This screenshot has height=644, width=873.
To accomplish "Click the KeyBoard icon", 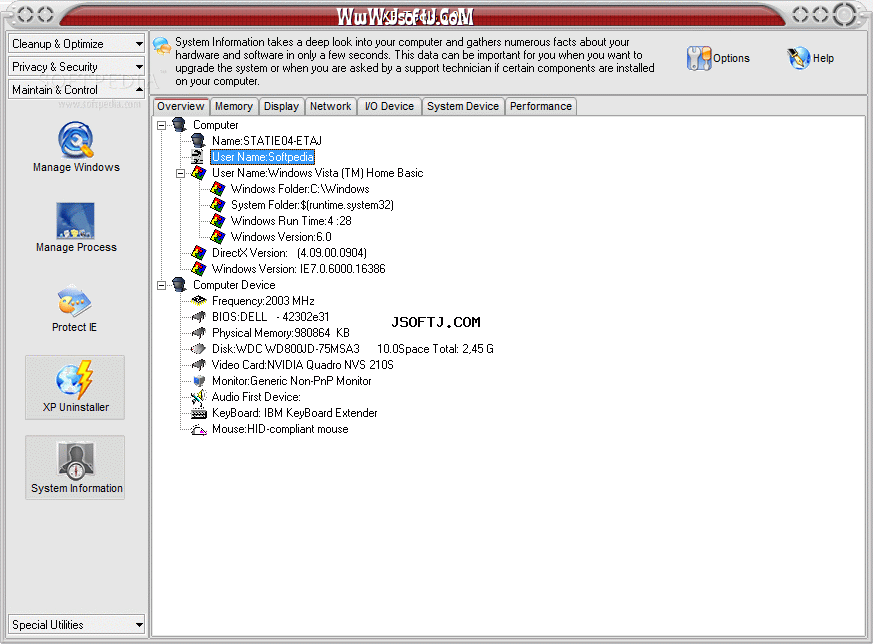I will point(198,414).
